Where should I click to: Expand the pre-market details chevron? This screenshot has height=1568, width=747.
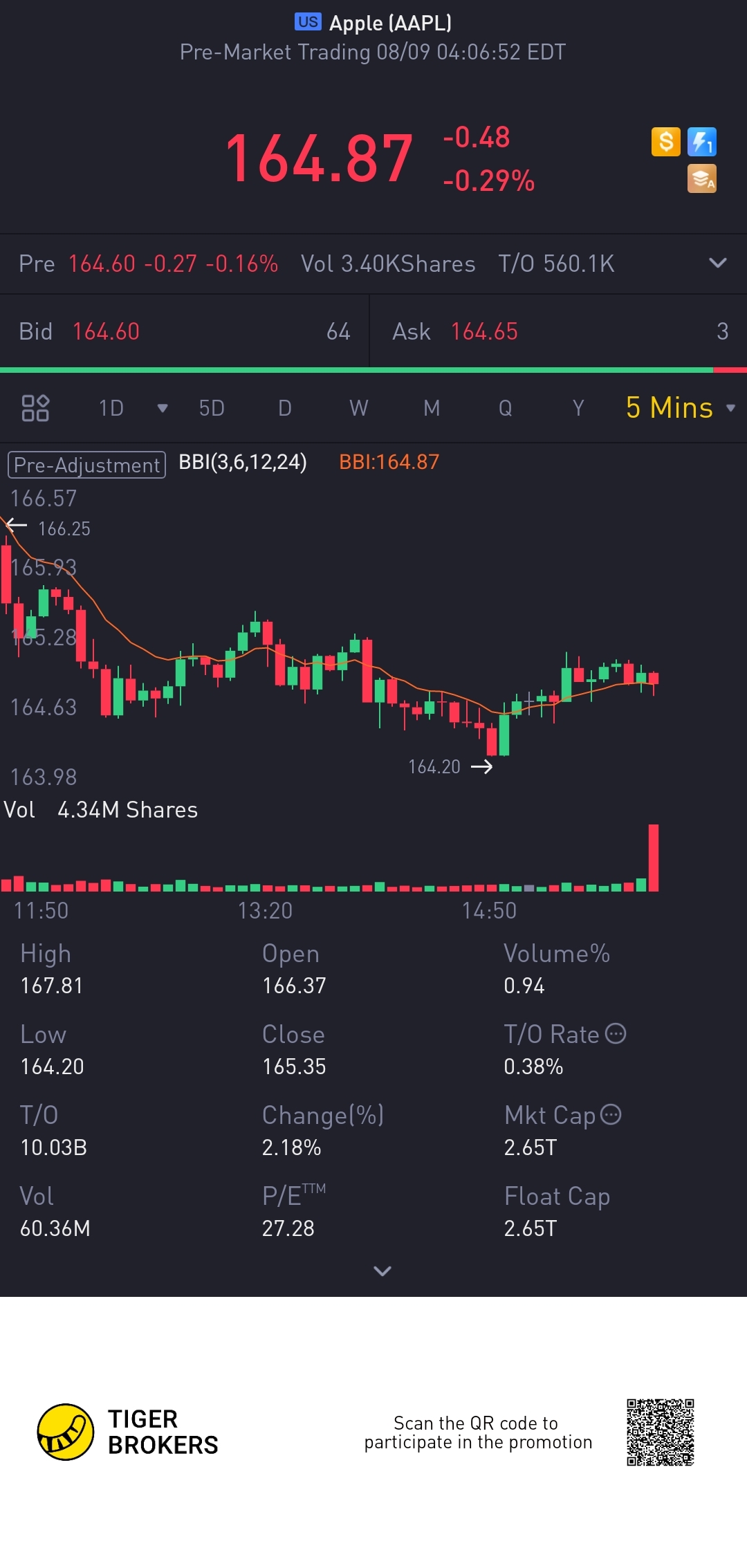click(718, 263)
